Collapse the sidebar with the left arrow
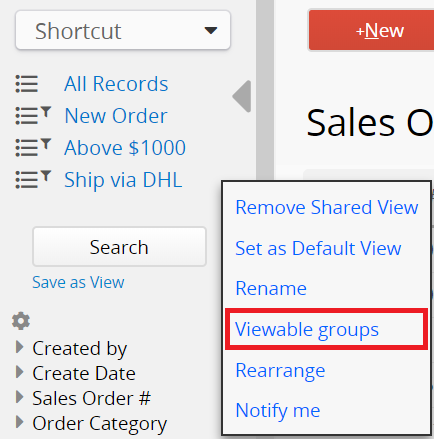Viewport: 434px width, 439px height. coord(242,96)
